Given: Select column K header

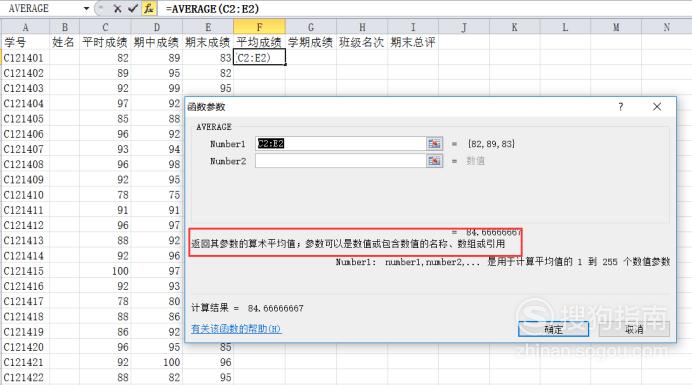Looking at the screenshot, I should click(515, 27).
